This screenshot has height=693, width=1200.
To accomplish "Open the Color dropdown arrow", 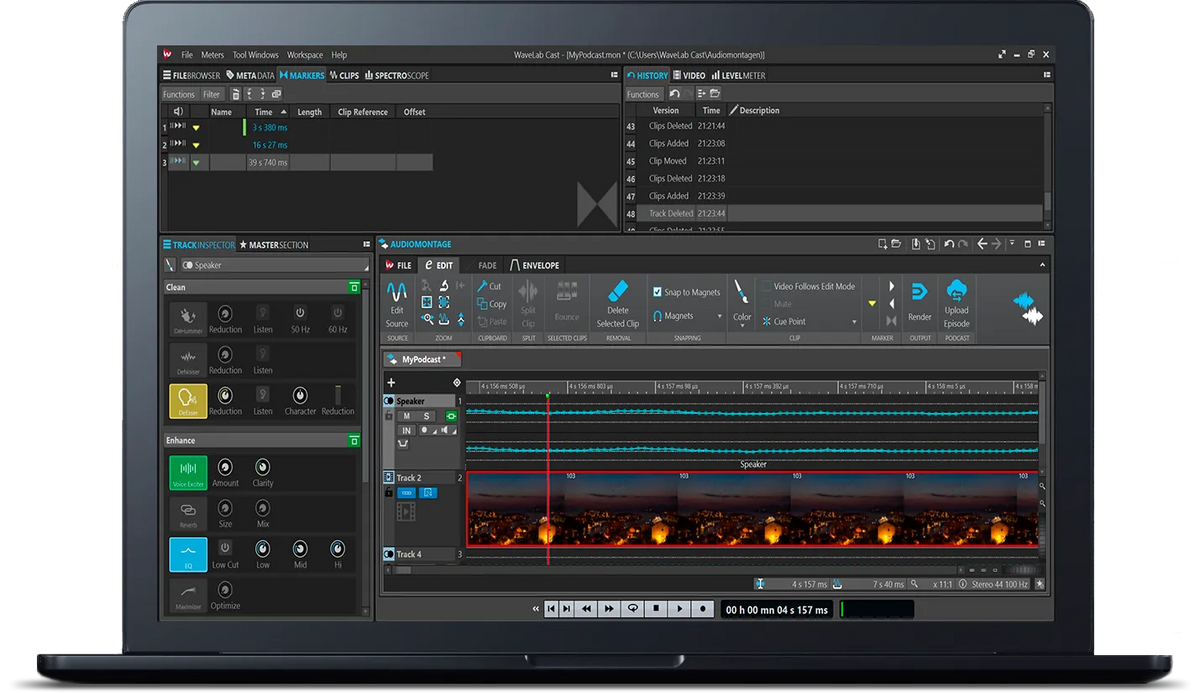I will 741,327.
